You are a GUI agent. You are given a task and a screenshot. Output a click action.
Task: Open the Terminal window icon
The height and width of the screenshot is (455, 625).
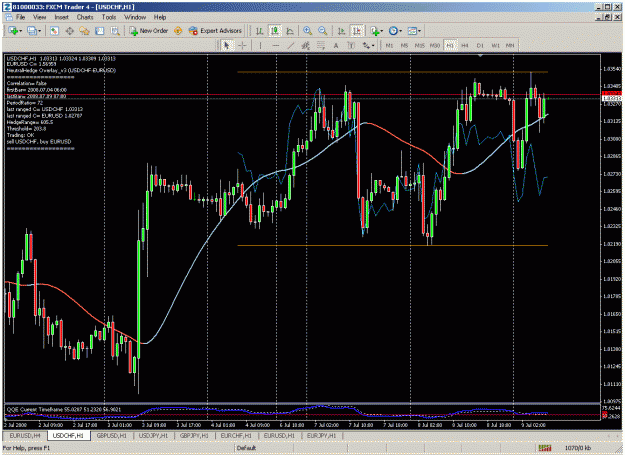(x=99, y=31)
